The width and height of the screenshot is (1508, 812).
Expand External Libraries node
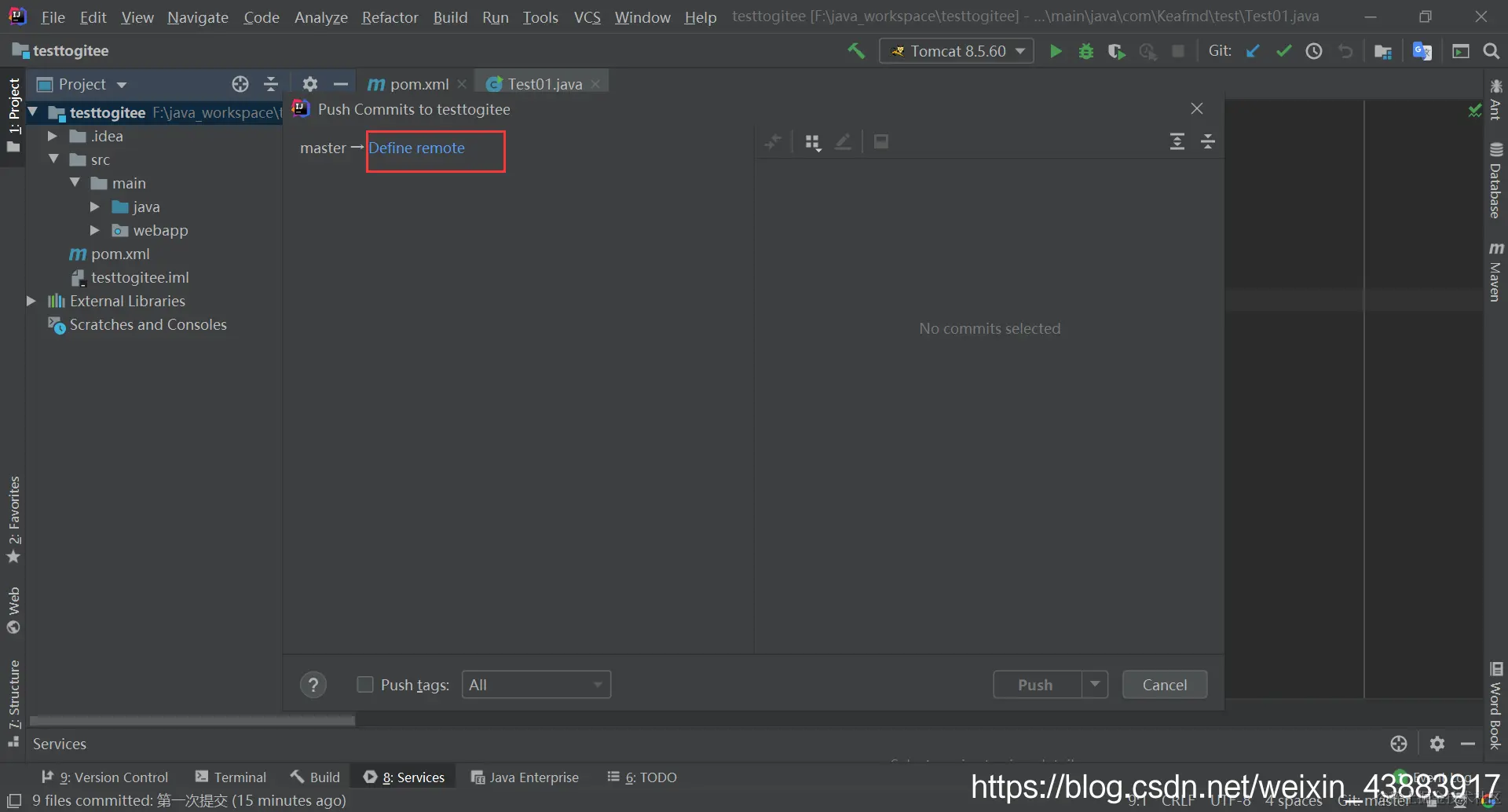coord(31,301)
